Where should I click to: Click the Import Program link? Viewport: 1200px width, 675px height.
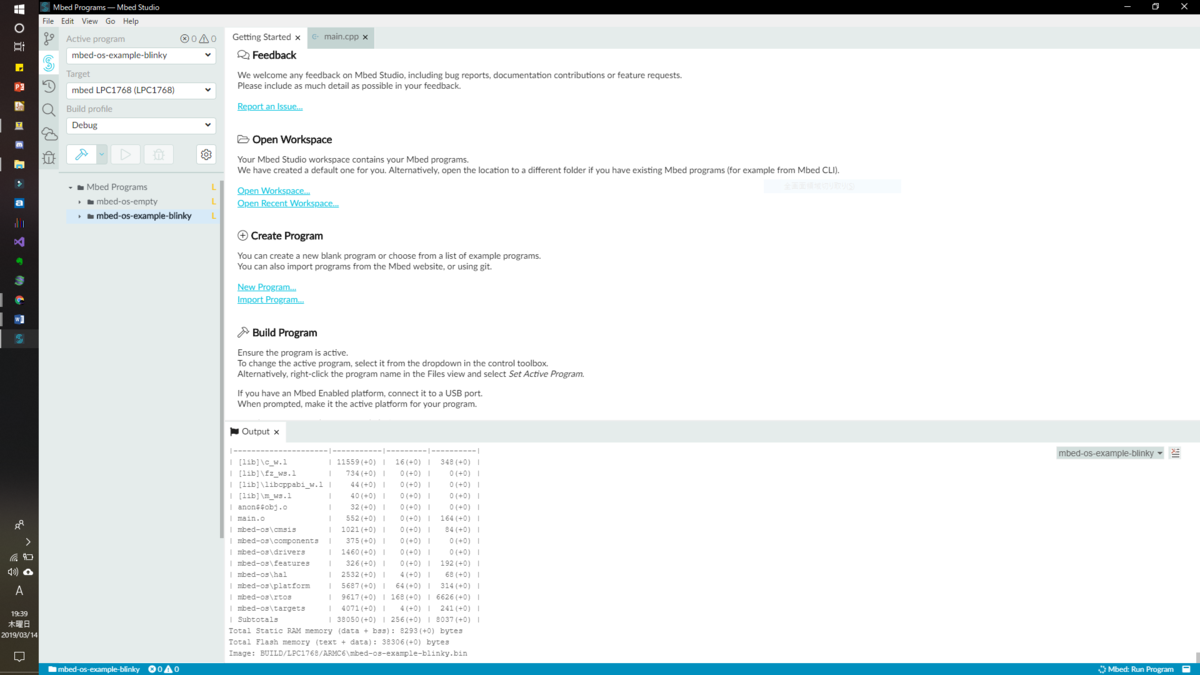pyautogui.click(x=271, y=300)
